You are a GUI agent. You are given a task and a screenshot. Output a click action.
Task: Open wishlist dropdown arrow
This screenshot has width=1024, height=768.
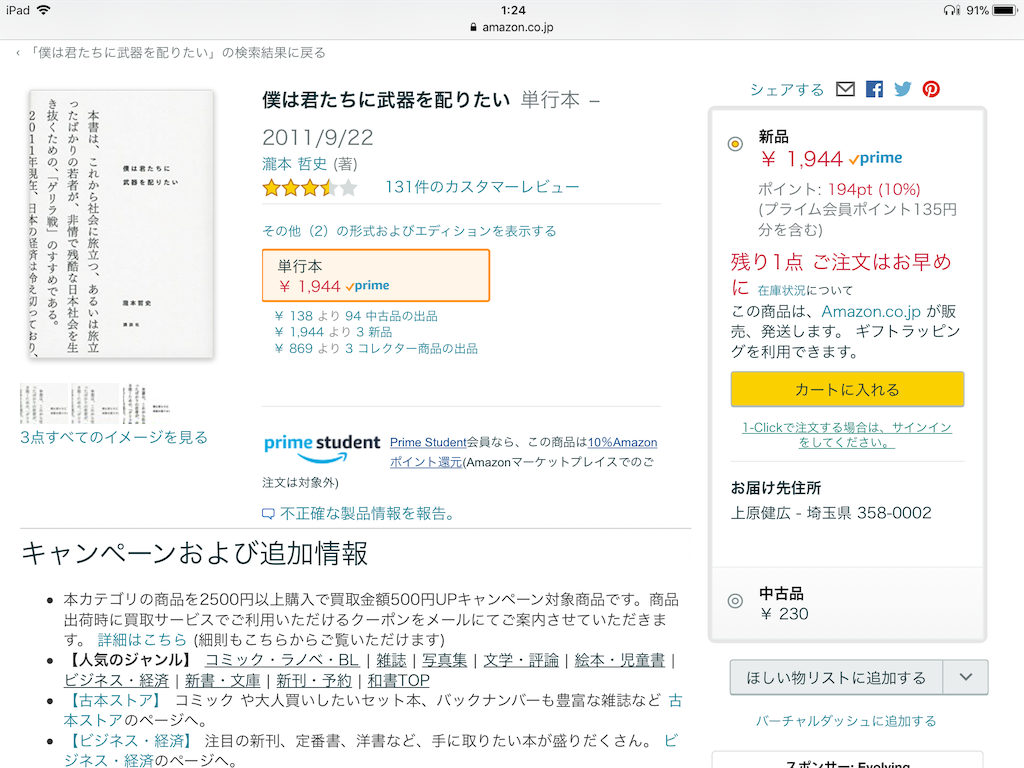click(966, 677)
